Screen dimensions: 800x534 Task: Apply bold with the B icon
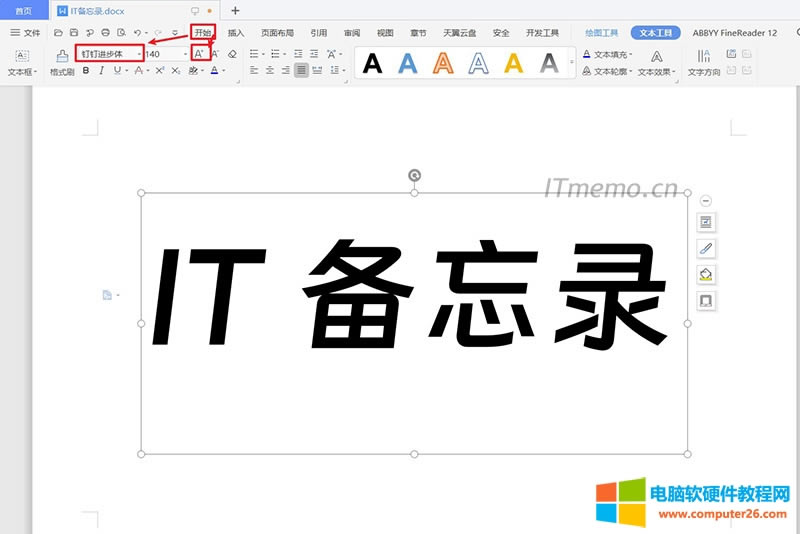(x=86, y=71)
